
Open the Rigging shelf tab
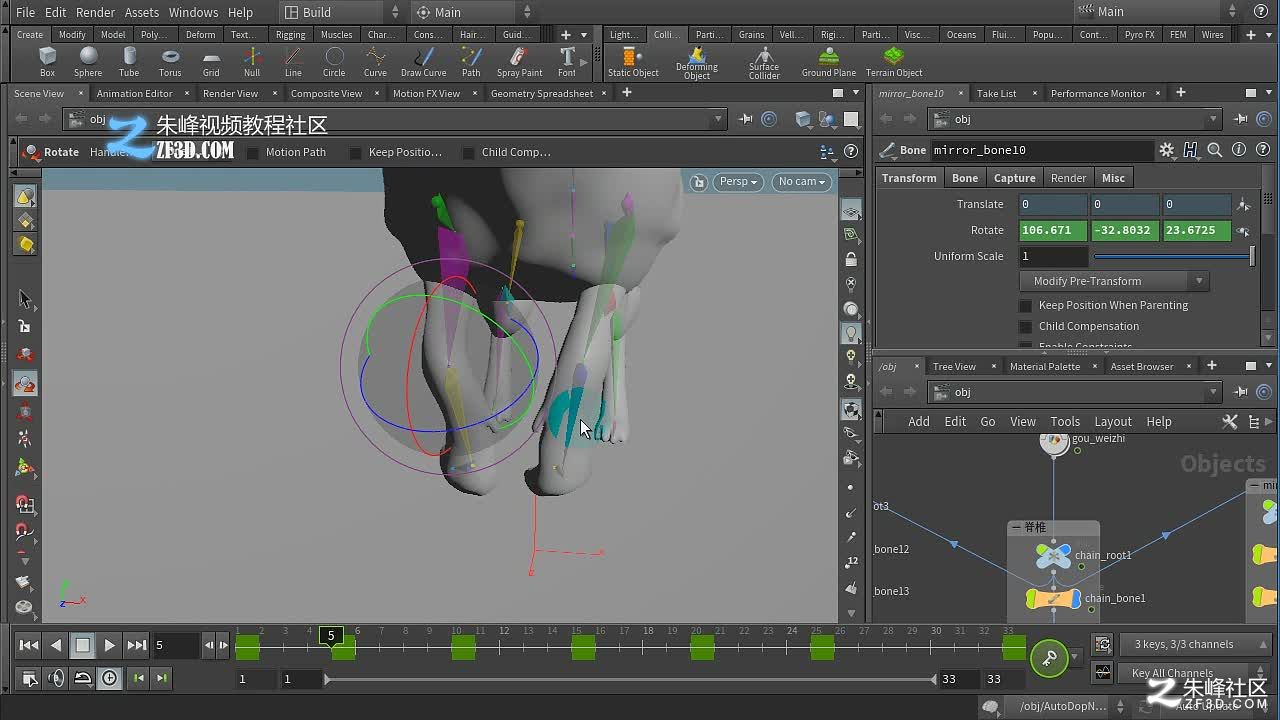(290, 34)
